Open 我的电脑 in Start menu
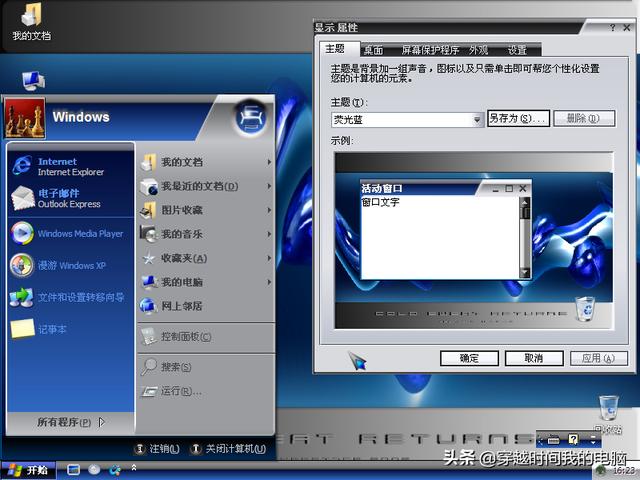Image resolution: width=640 pixels, height=480 pixels. tap(206, 282)
